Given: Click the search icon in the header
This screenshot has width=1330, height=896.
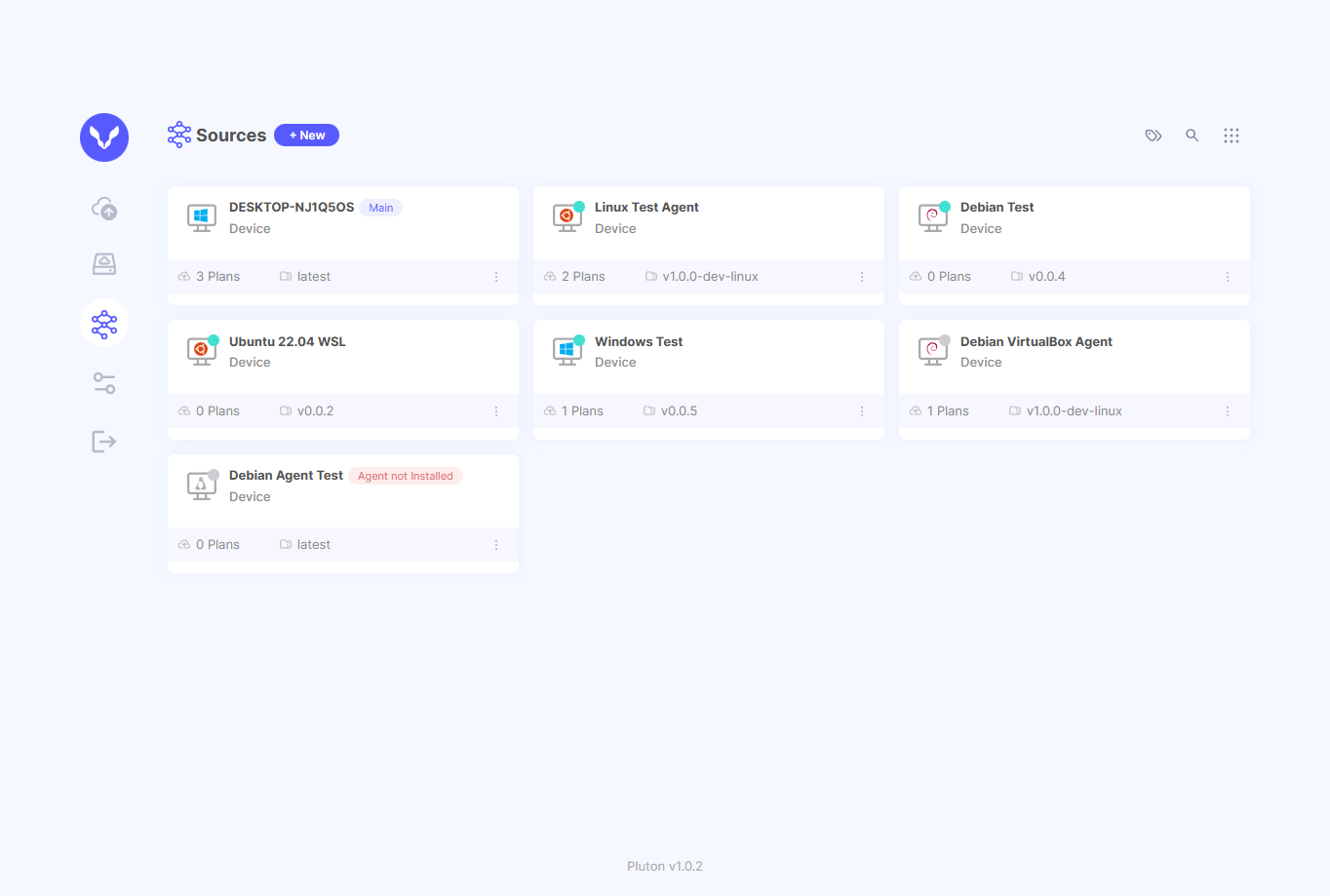Looking at the screenshot, I should [1193, 136].
